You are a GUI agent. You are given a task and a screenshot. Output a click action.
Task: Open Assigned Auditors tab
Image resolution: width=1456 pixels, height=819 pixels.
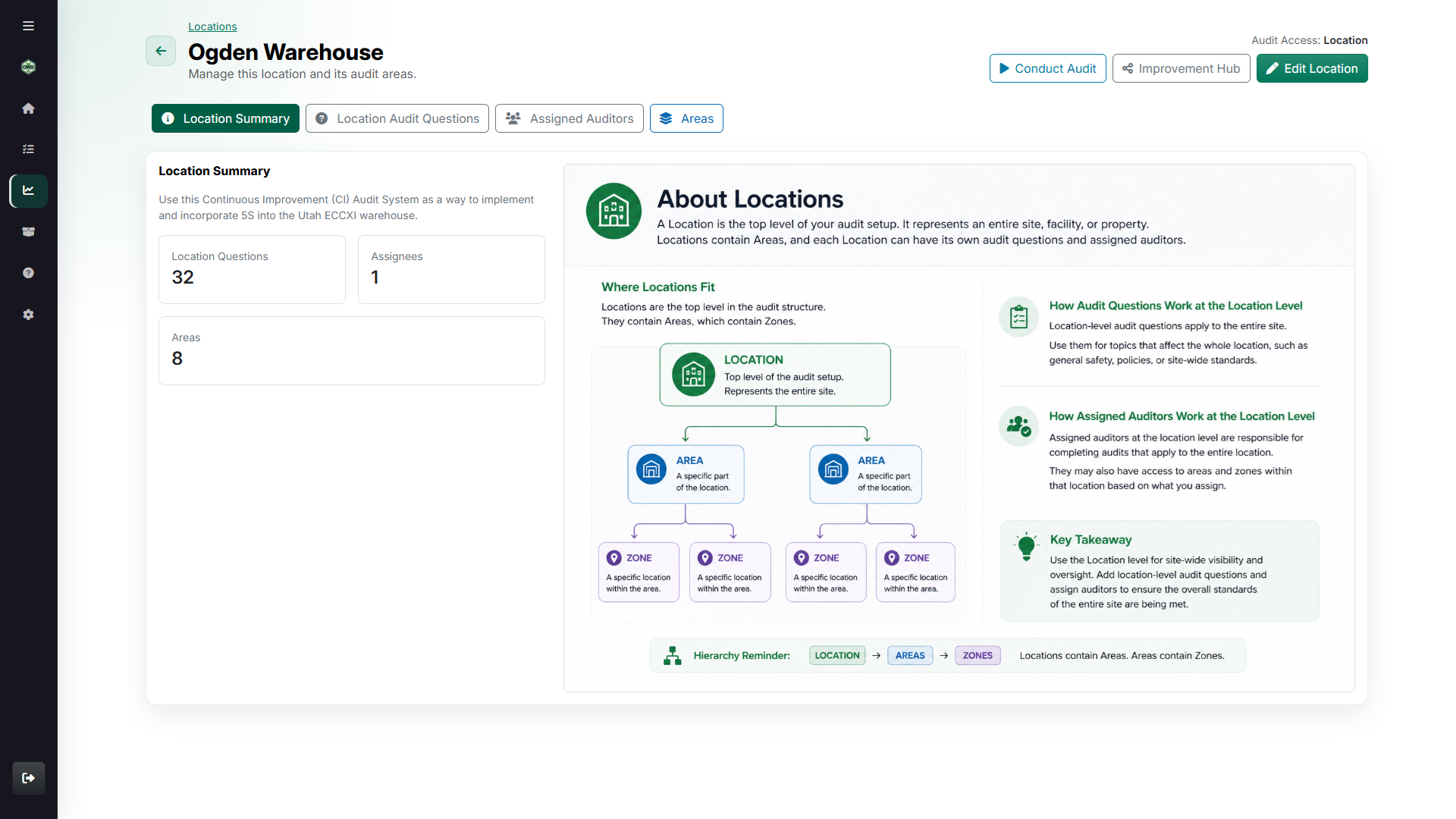pos(570,118)
